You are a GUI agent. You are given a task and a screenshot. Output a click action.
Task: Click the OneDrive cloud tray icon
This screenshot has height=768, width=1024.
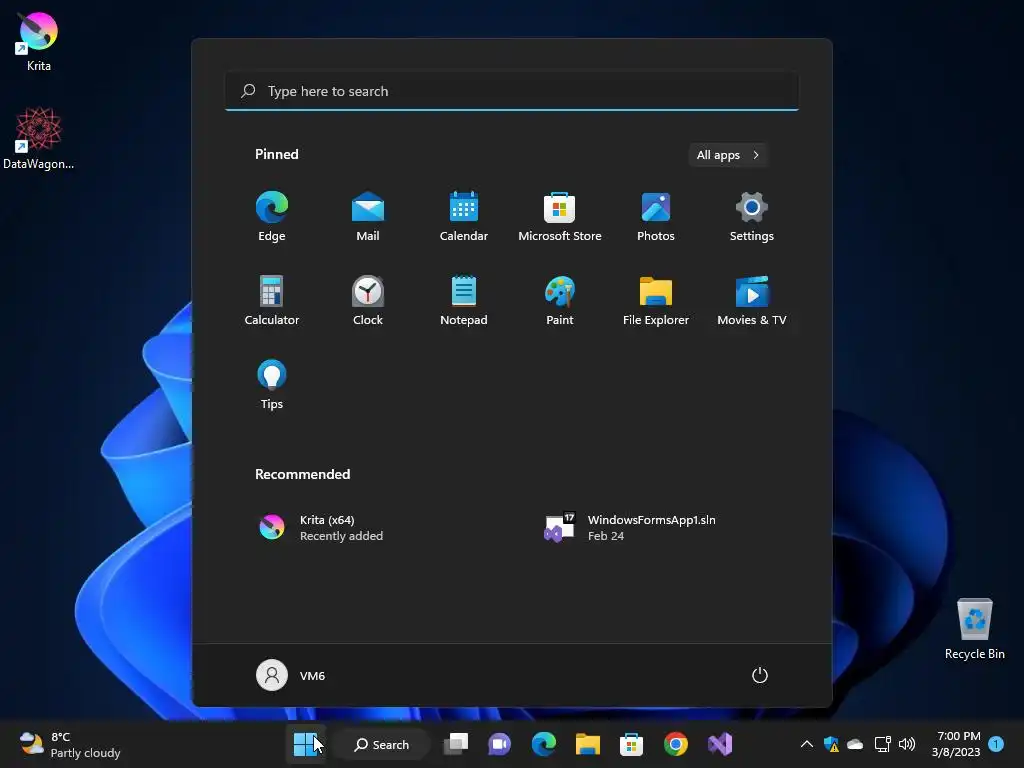(x=855, y=744)
